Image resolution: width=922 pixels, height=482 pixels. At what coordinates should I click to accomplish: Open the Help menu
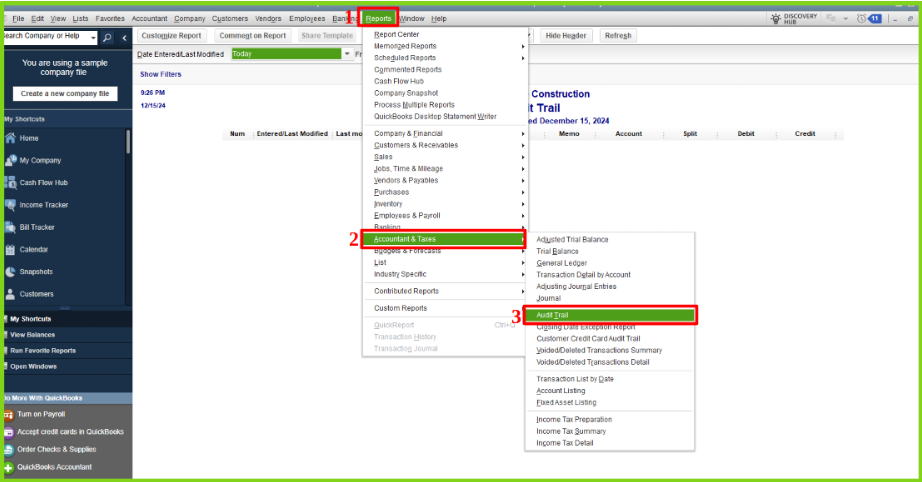click(439, 19)
